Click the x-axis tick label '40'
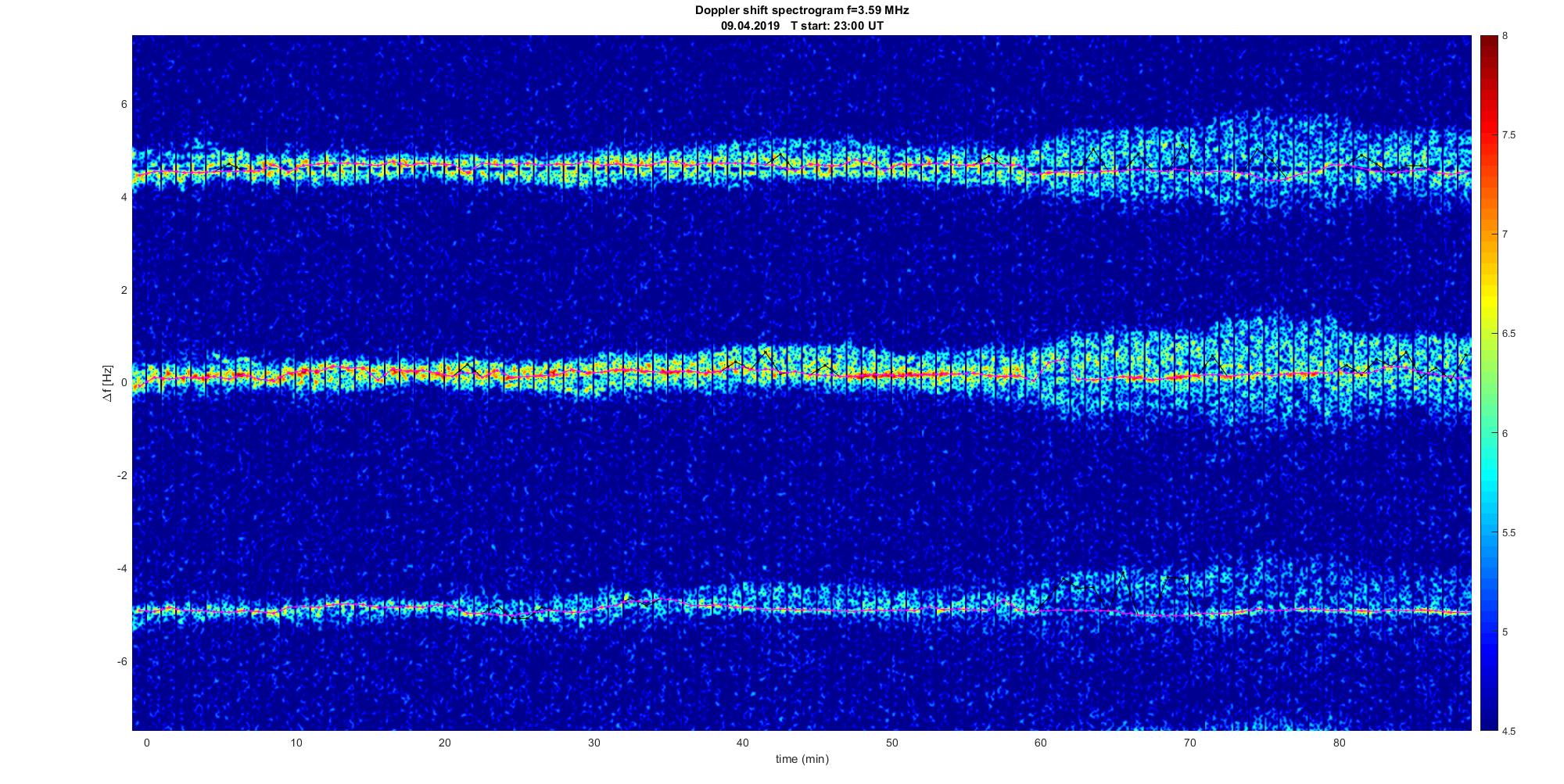 743,743
